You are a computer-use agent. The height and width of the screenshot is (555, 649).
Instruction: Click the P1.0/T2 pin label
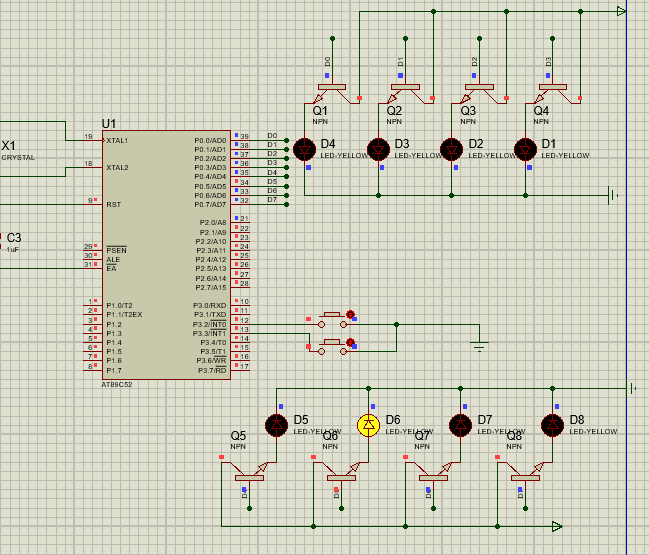point(119,305)
